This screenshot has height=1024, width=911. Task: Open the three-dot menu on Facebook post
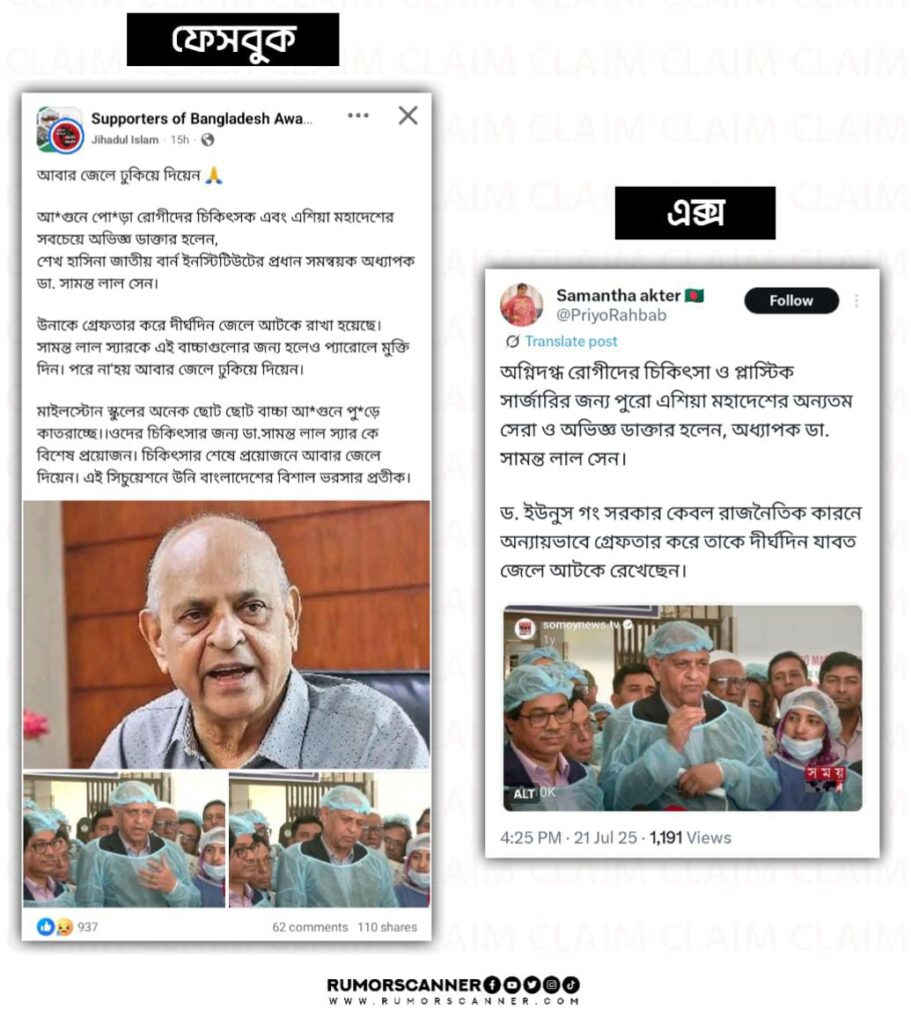(x=358, y=116)
